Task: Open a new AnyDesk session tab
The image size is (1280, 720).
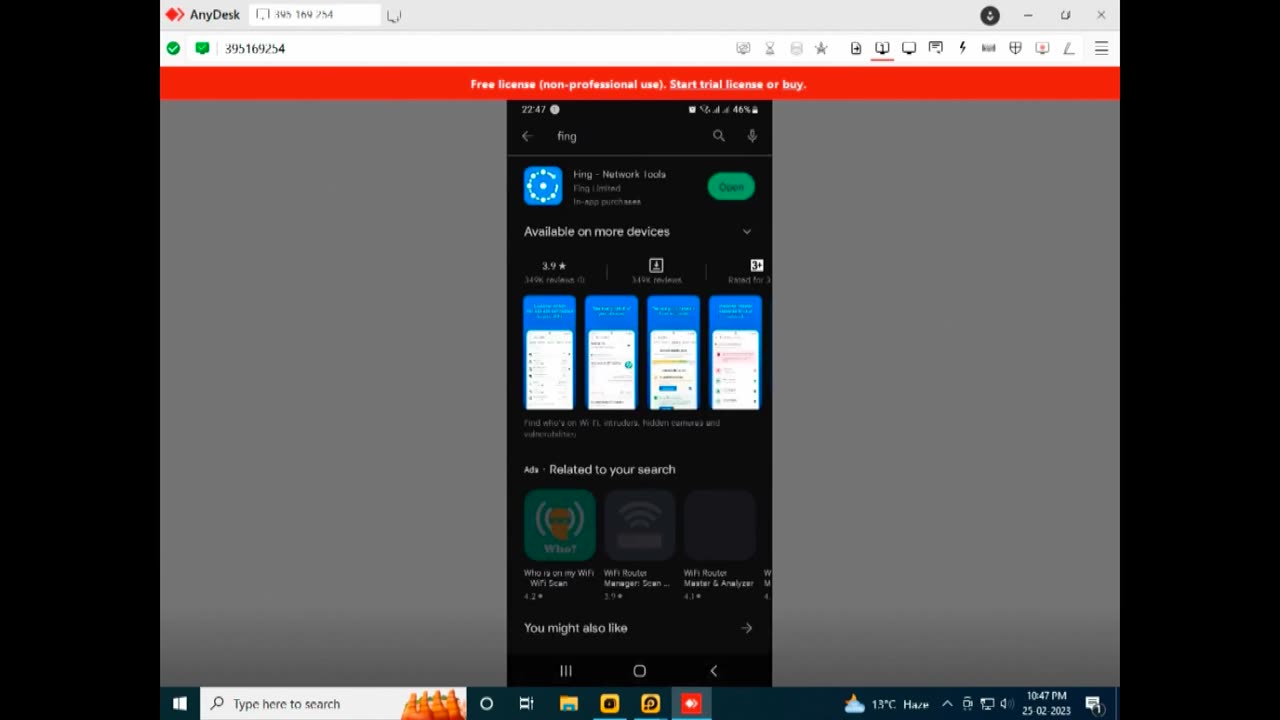Action: [394, 15]
